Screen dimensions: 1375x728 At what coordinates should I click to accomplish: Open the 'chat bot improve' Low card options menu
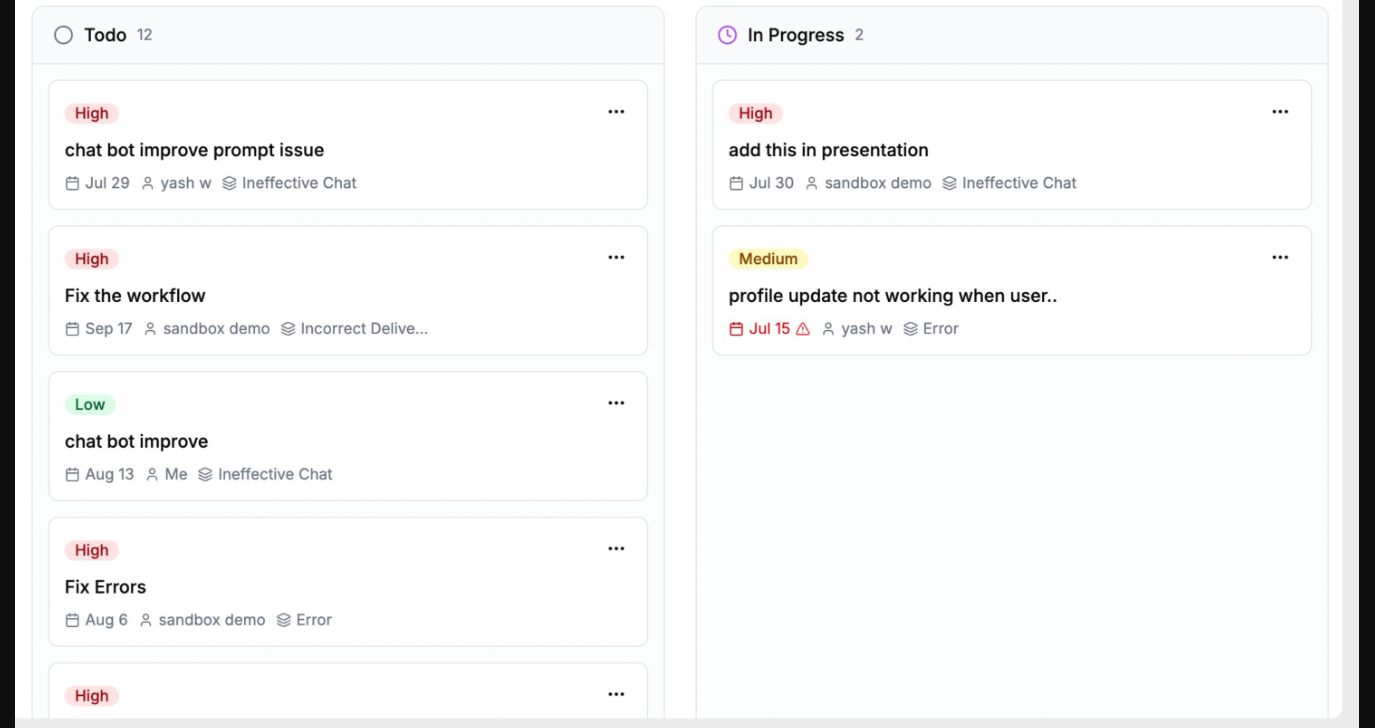click(616, 403)
